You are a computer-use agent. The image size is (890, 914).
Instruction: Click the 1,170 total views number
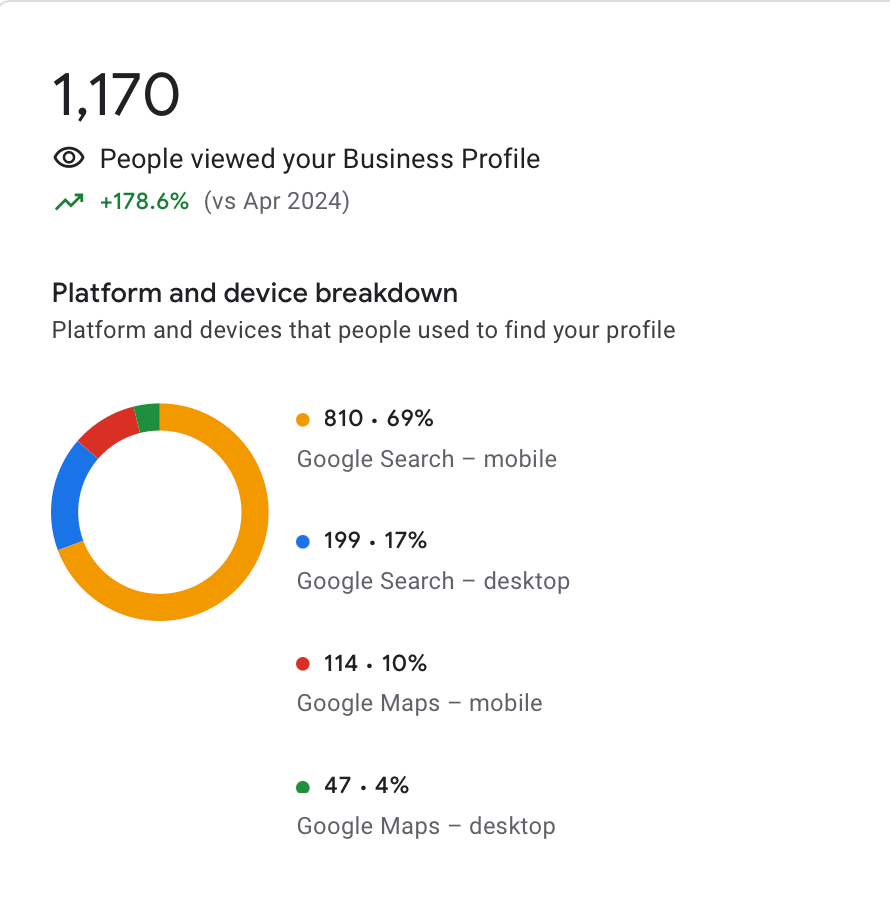click(116, 95)
